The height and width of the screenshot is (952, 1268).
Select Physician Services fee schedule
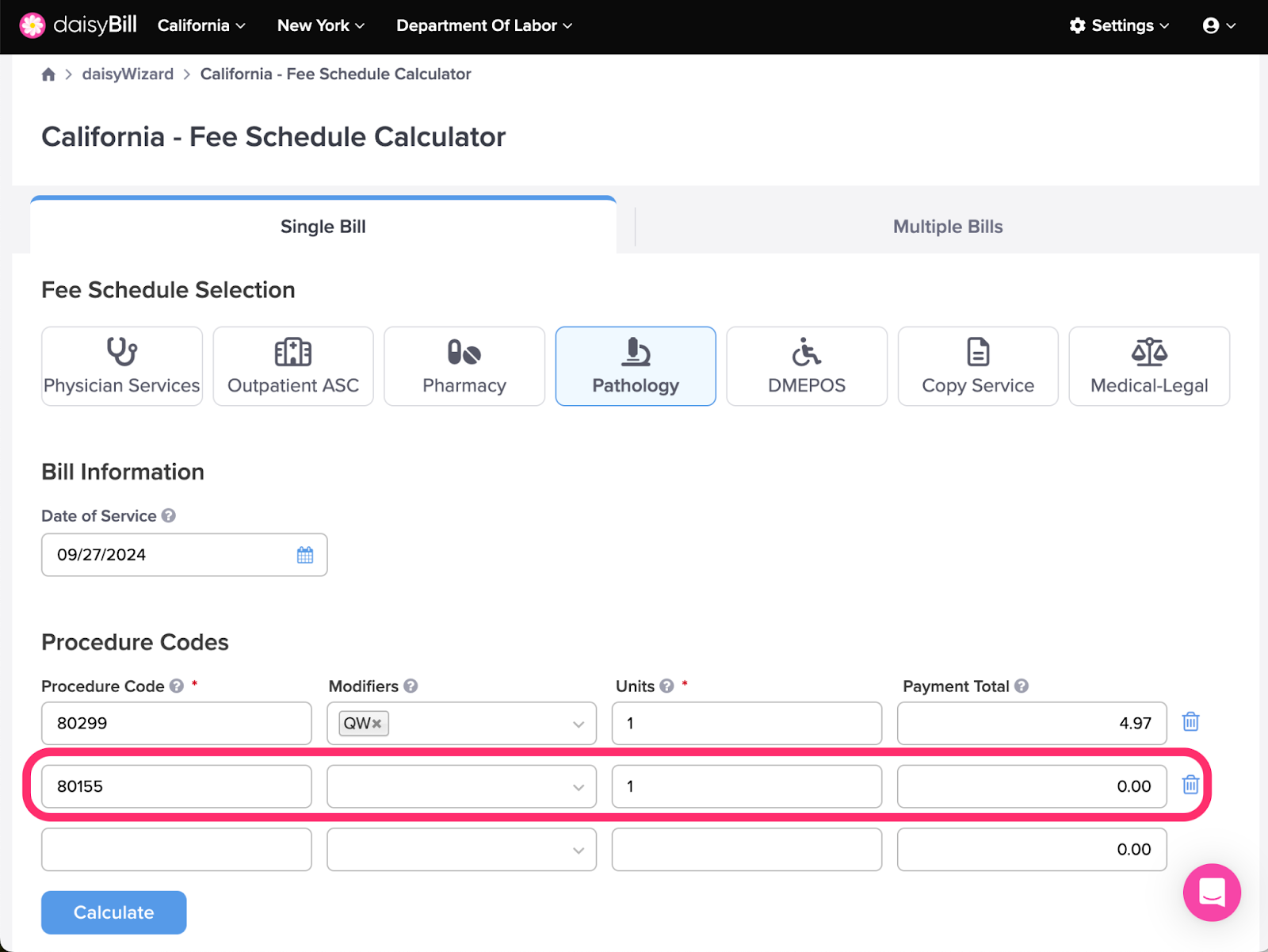[x=122, y=366]
